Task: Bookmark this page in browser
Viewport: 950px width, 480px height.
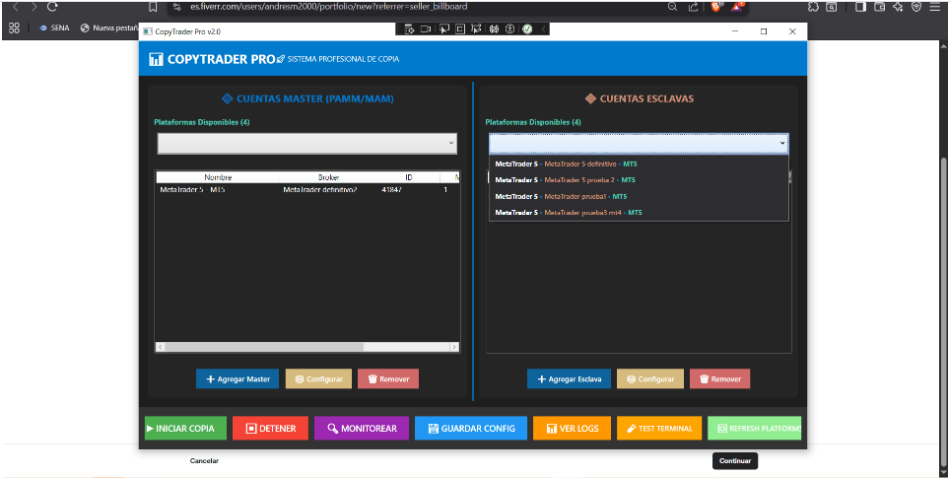Action: pyautogui.click(x=153, y=7)
